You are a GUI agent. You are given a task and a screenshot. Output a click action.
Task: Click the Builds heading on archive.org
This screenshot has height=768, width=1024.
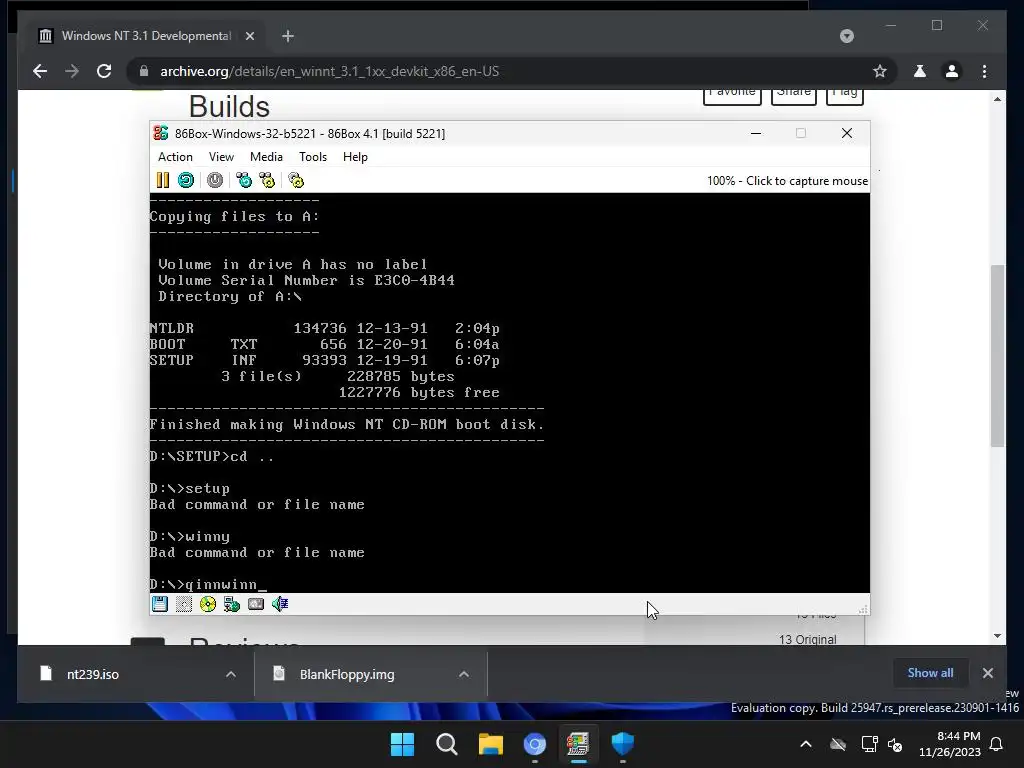pos(229,106)
